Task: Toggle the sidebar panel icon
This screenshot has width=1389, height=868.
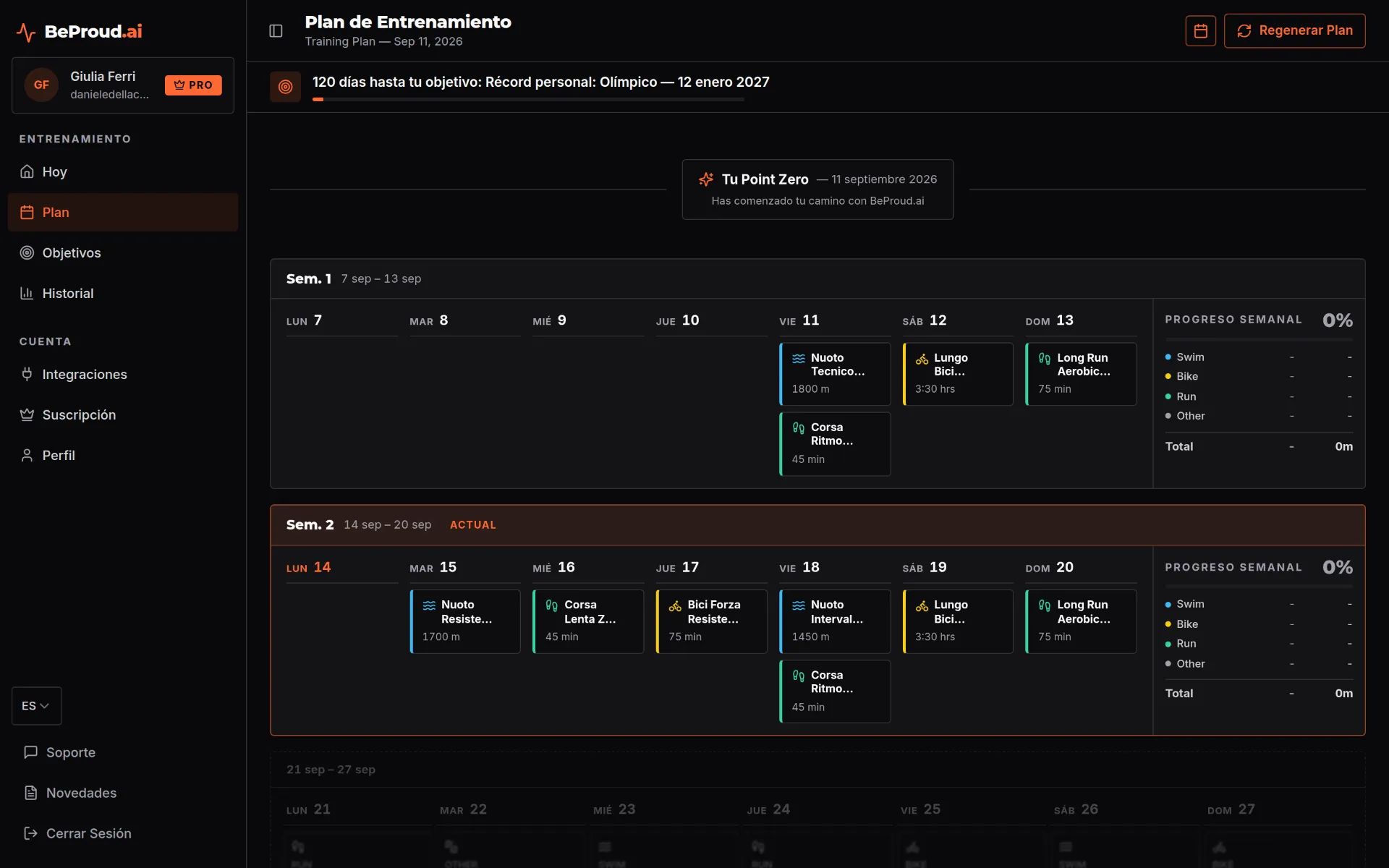Action: click(x=276, y=31)
